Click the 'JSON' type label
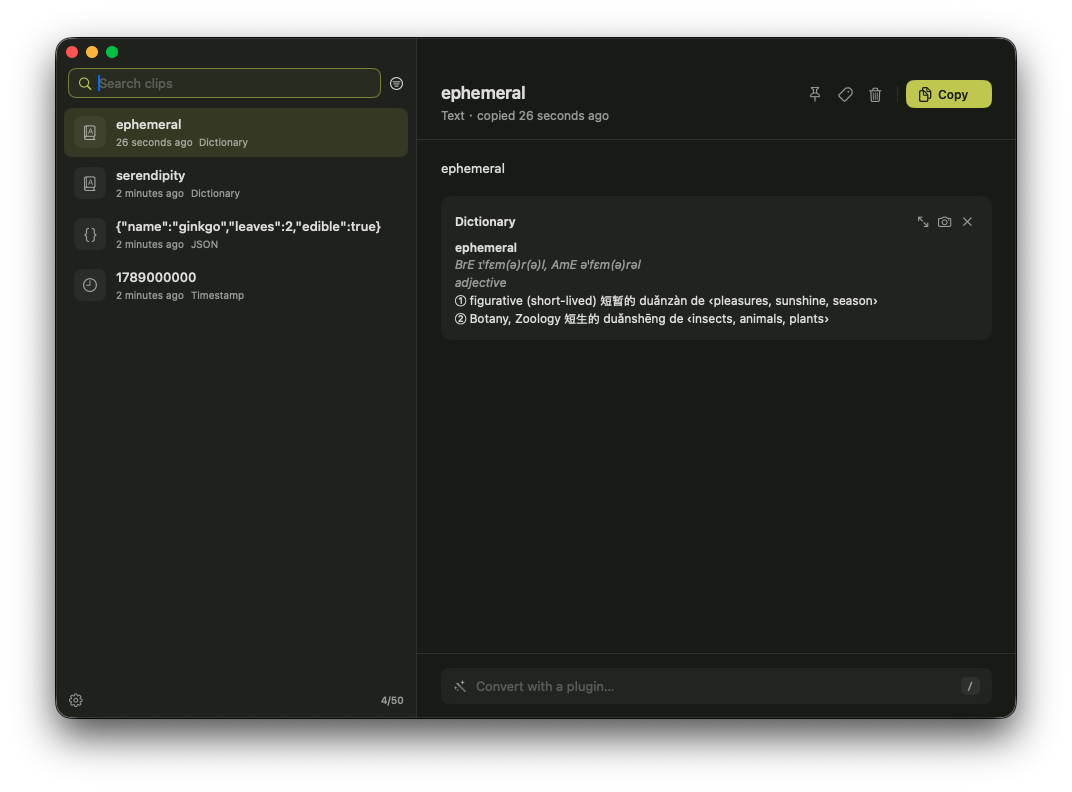Viewport: 1072px width, 792px height. (x=204, y=244)
